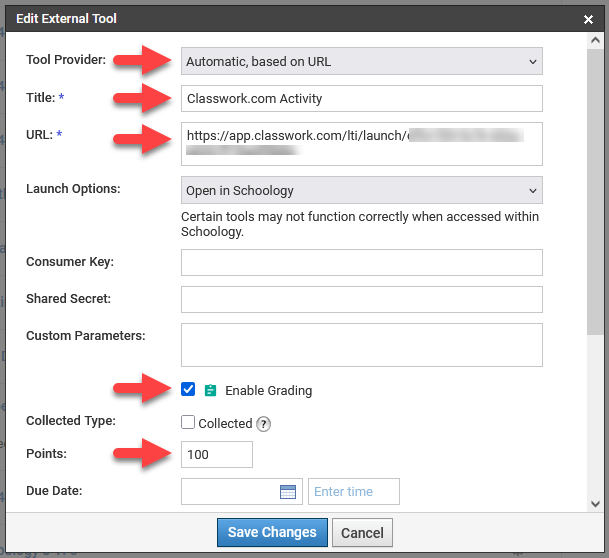
Task: Click the Consumer Key field
Action: [x=362, y=262]
